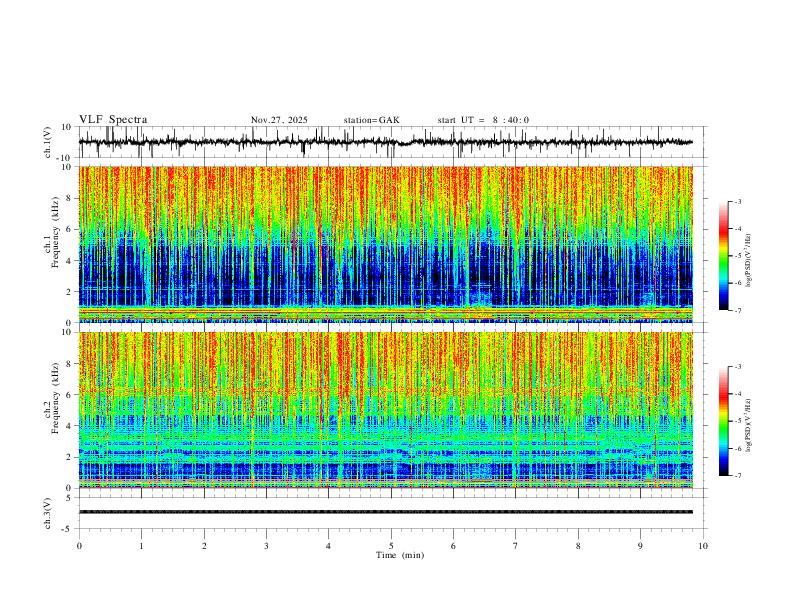Click the time axis tick label 10

(703, 546)
